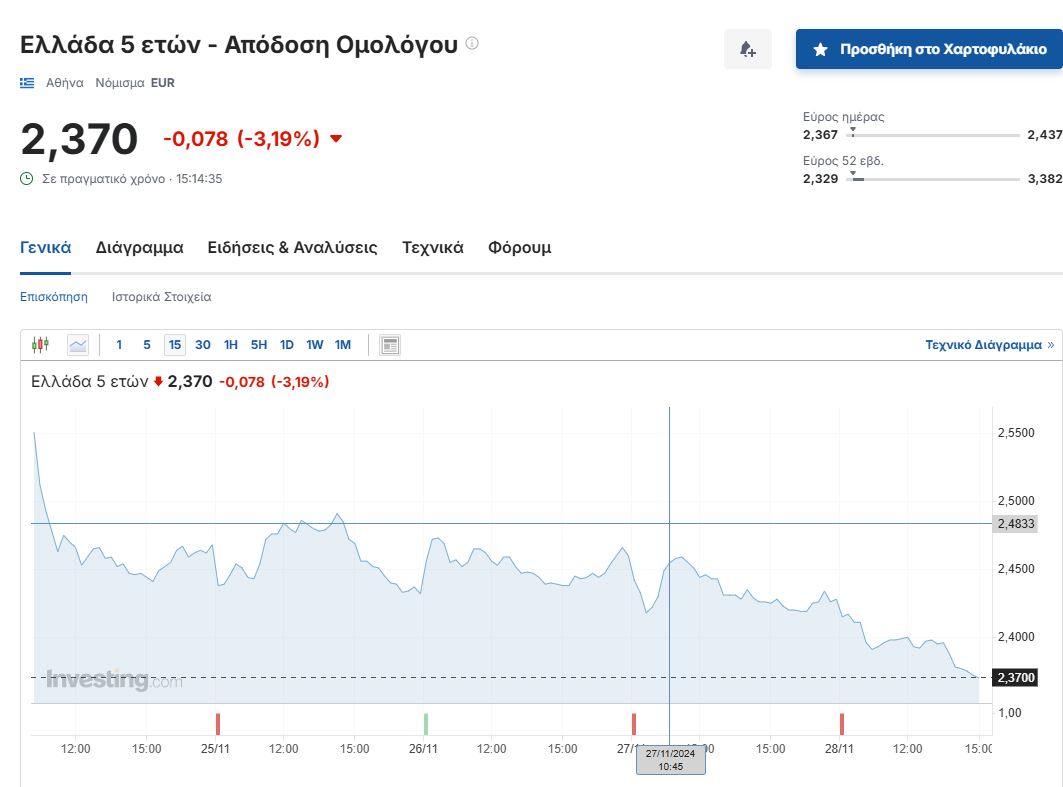This screenshot has width=1063, height=787.
Task: Select the 30-minute chart interval
Action: [203, 345]
